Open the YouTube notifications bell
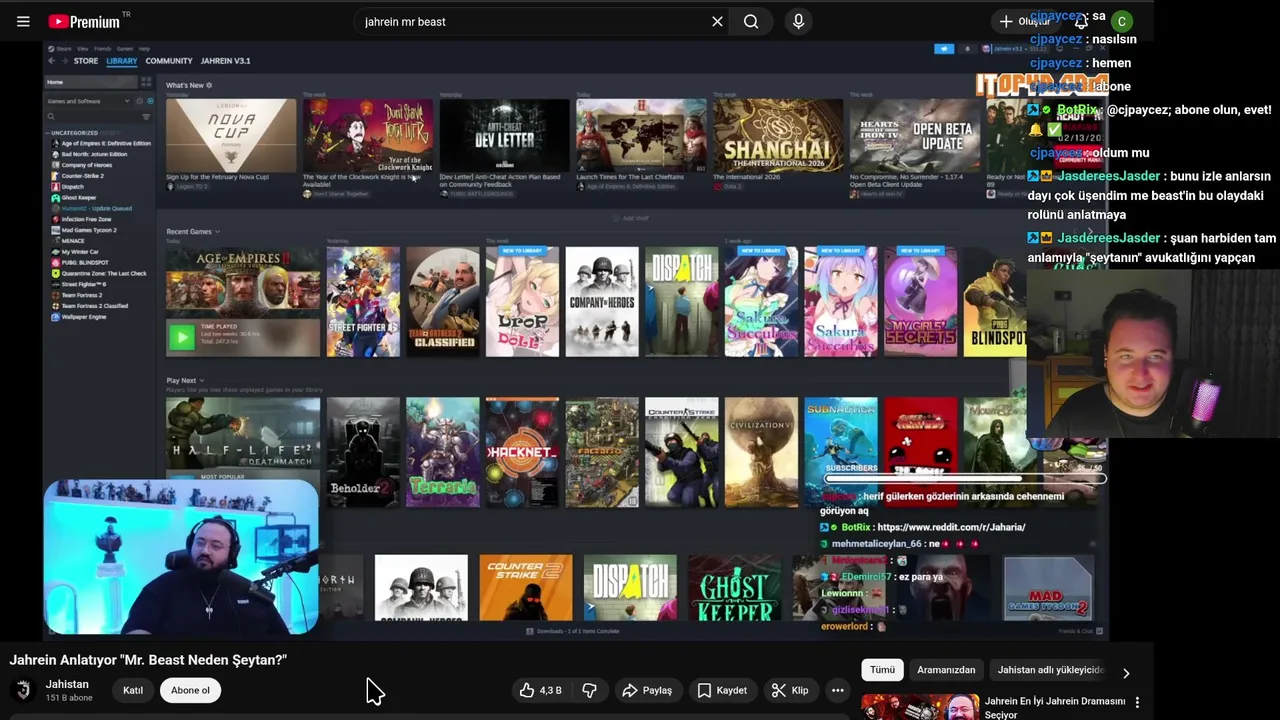 pos(1081,21)
